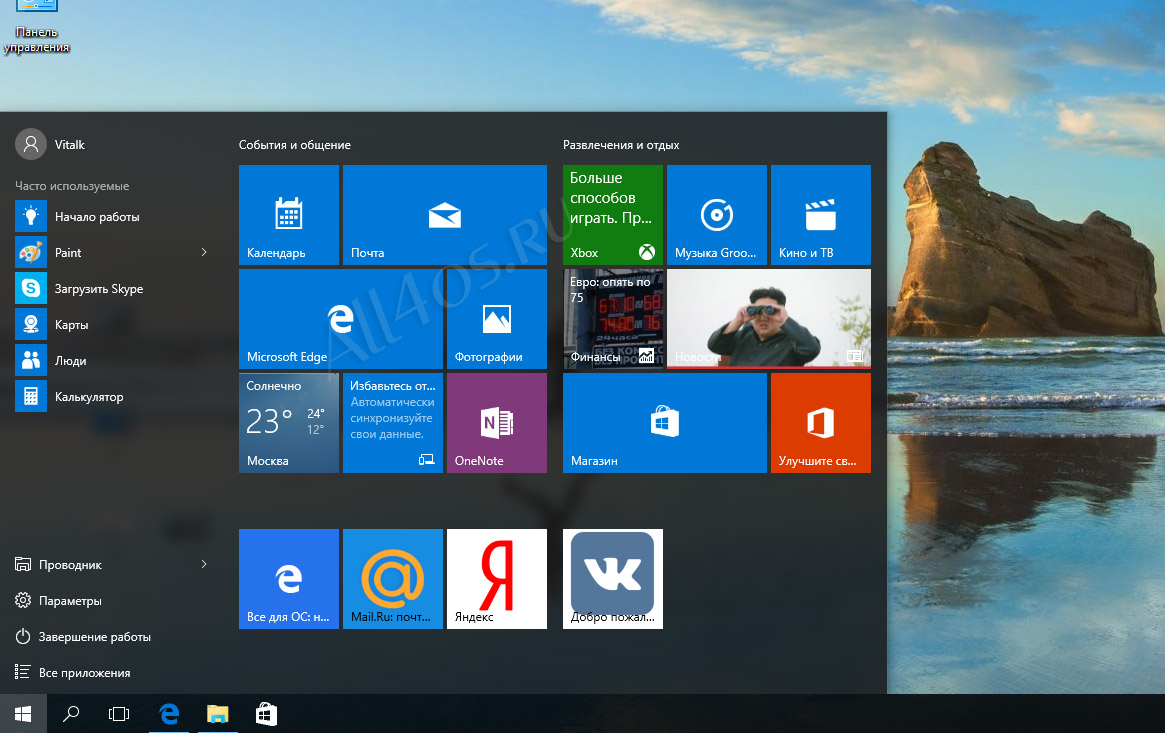Open the Улучшите св... Office tile

point(820,423)
